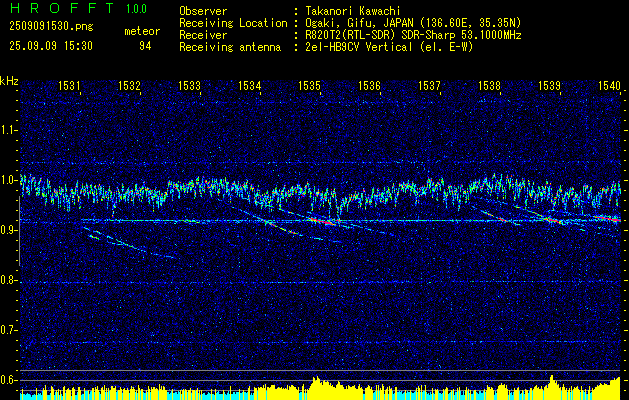629x400 pixels.
Task: Click time marker 1531
Action: click(69, 85)
